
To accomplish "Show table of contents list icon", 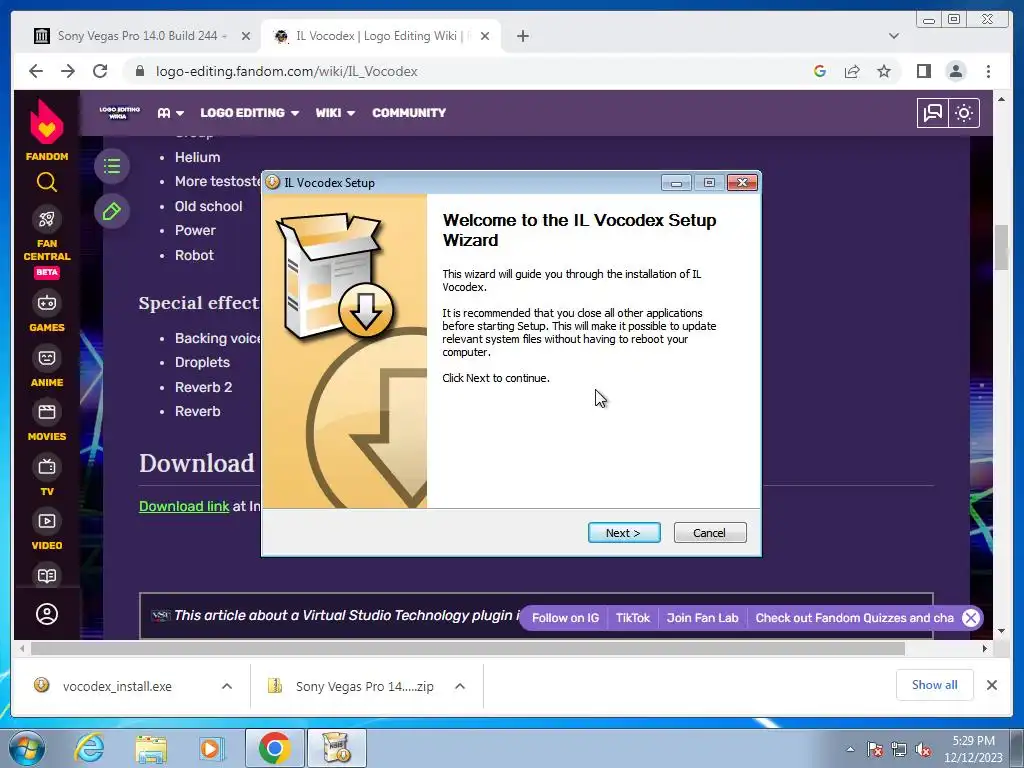I will (112, 166).
